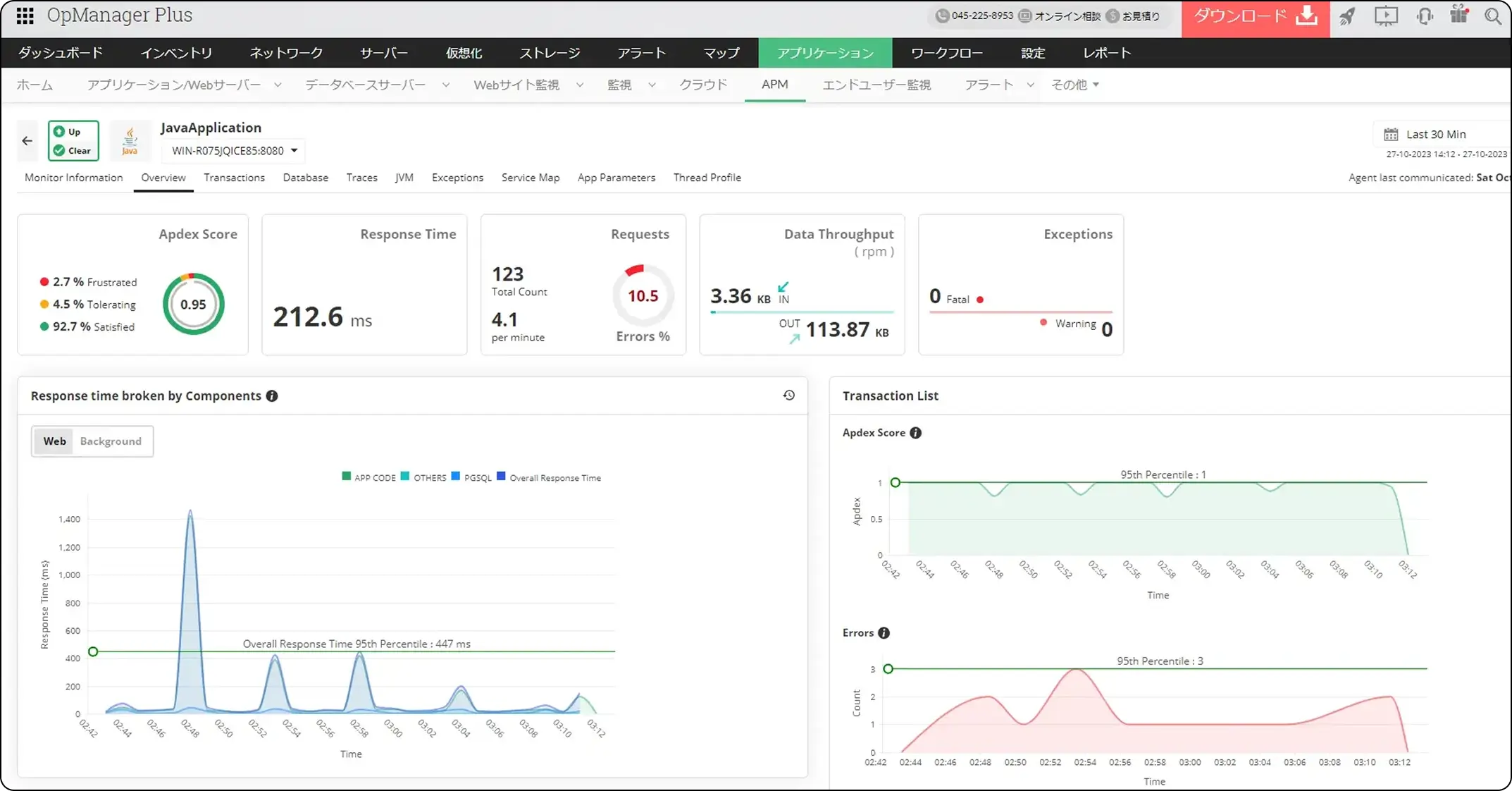
Task: Expand the Webサイト監視 dropdown
Action: [580, 85]
